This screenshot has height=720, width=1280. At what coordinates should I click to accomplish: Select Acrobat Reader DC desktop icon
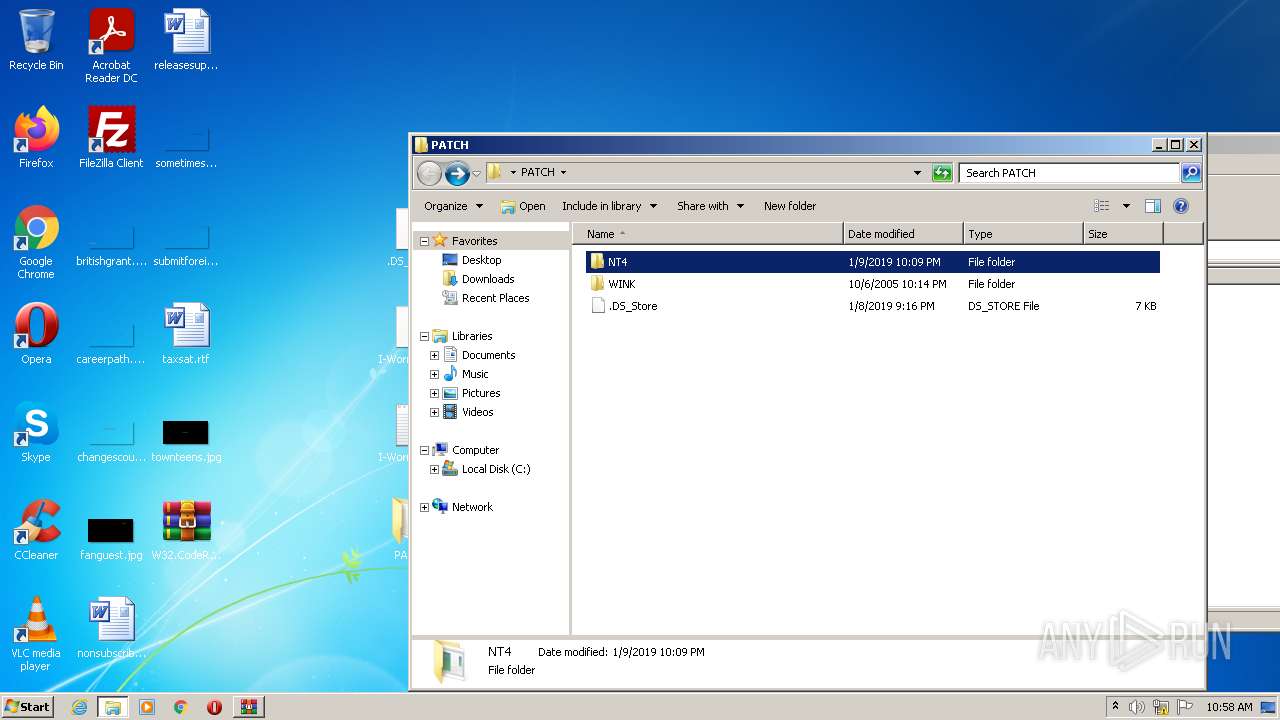(111, 46)
